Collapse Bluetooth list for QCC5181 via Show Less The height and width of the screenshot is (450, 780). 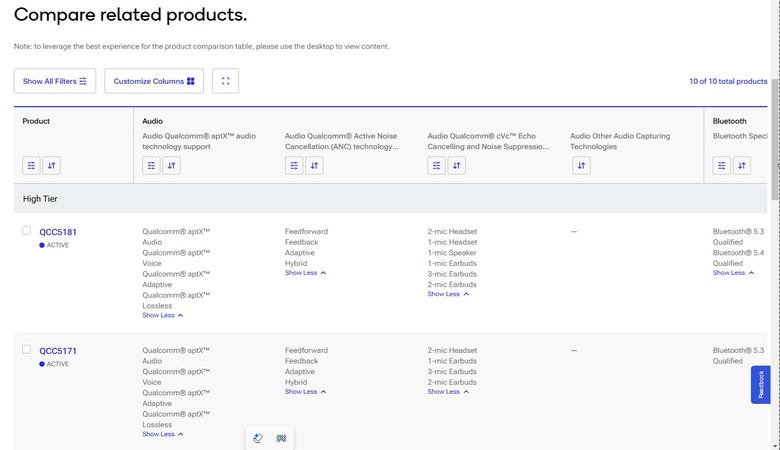pos(733,272)
